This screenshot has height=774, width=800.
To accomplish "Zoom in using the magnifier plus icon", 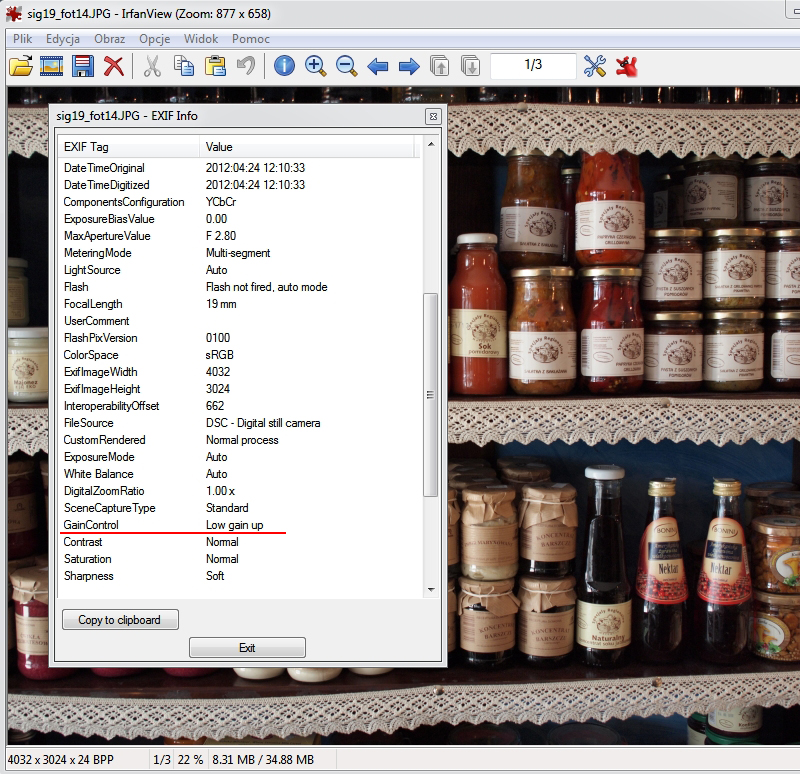I will click(316, 66).
